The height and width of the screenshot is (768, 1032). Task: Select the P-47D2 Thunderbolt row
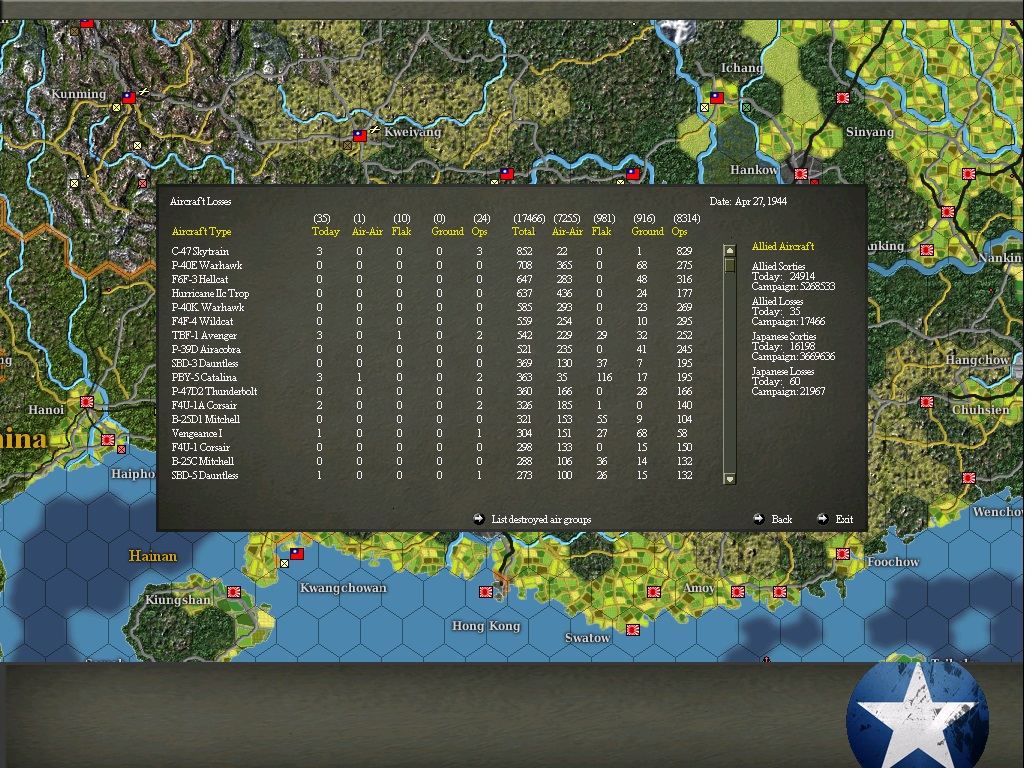click(434, 391)
